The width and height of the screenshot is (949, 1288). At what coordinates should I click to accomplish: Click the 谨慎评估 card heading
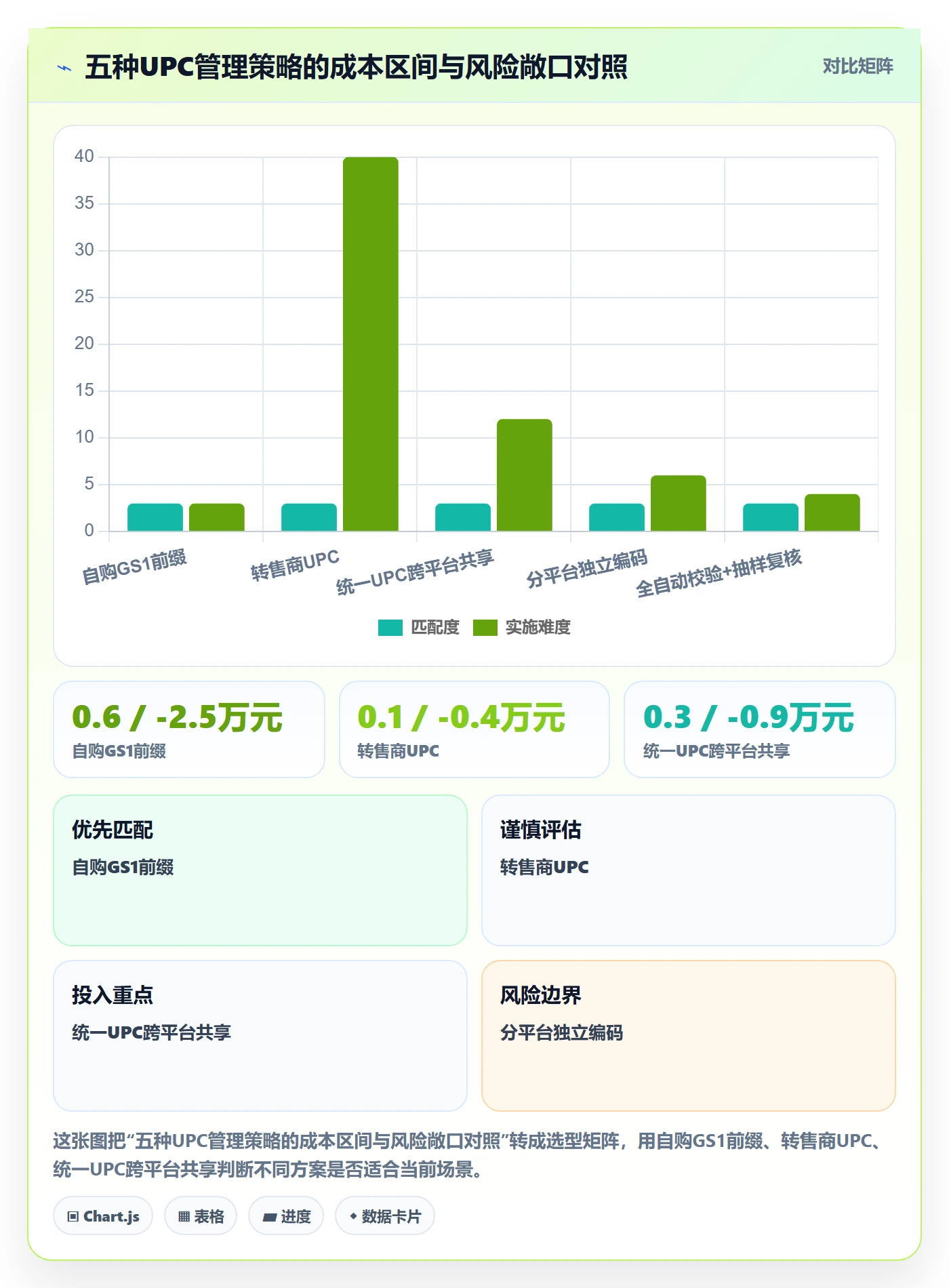click(x=541, y=830)
